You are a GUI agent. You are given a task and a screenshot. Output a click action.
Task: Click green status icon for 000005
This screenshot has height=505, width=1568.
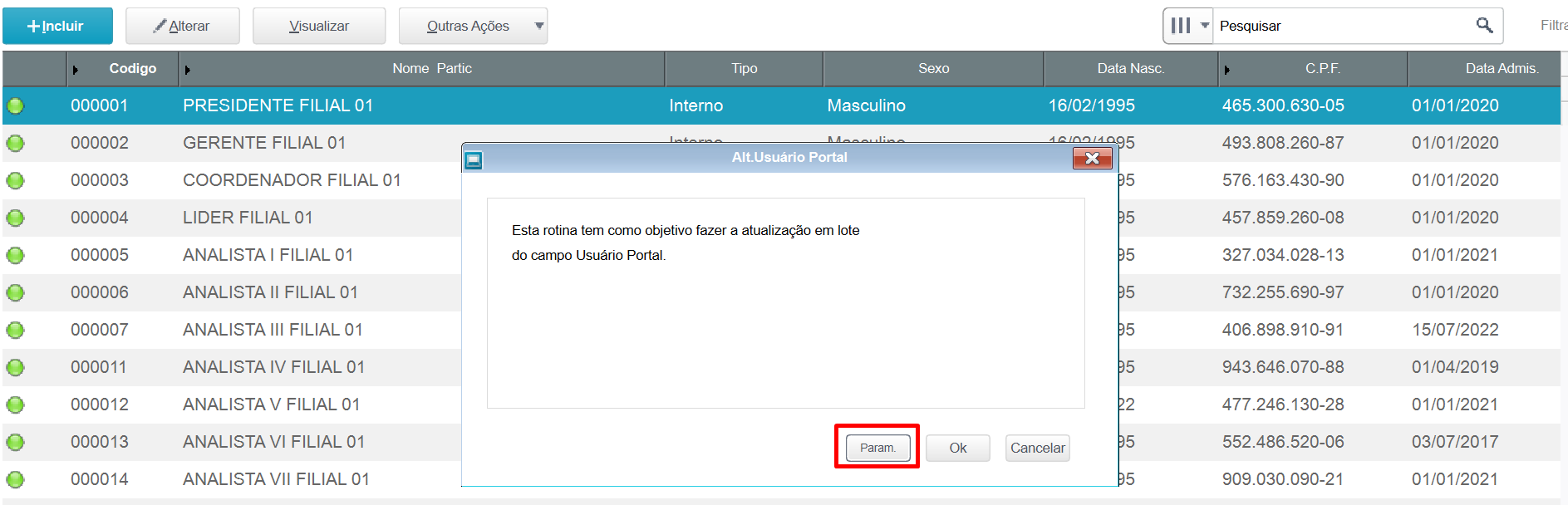[x=16, y=255]
